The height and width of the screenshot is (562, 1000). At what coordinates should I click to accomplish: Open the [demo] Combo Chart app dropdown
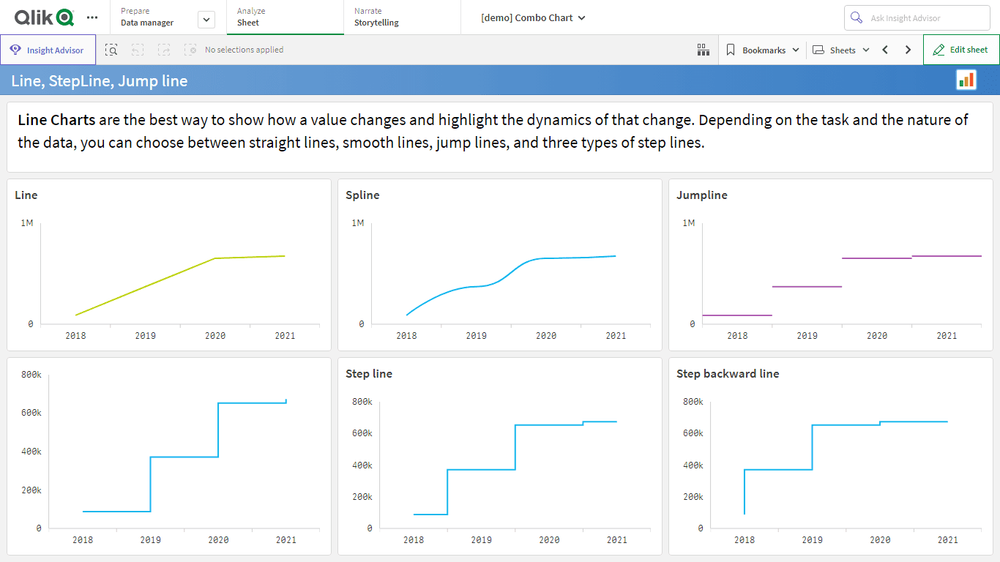tap(533, 18)
